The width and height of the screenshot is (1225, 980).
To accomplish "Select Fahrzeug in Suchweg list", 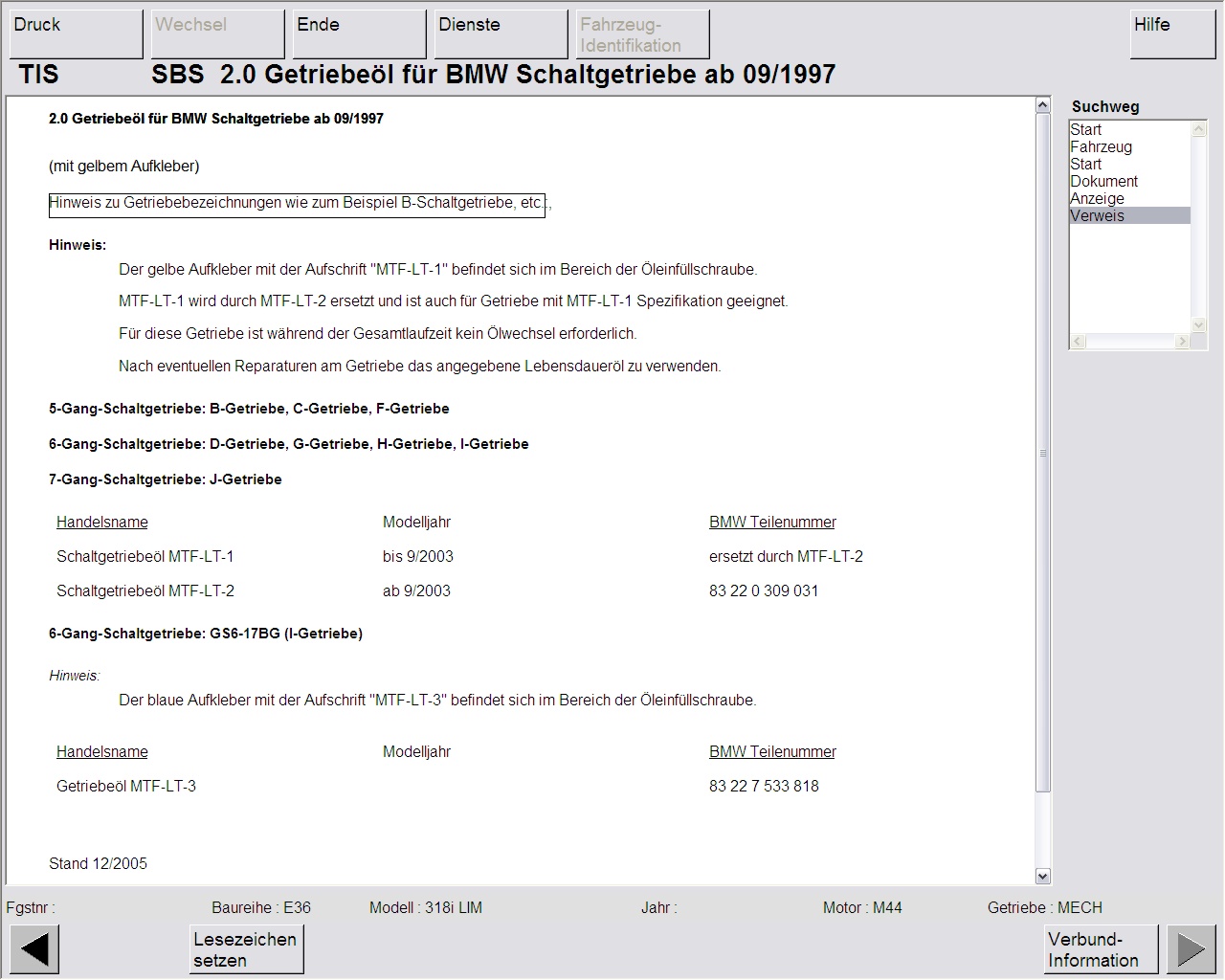I will (1101, 147).
